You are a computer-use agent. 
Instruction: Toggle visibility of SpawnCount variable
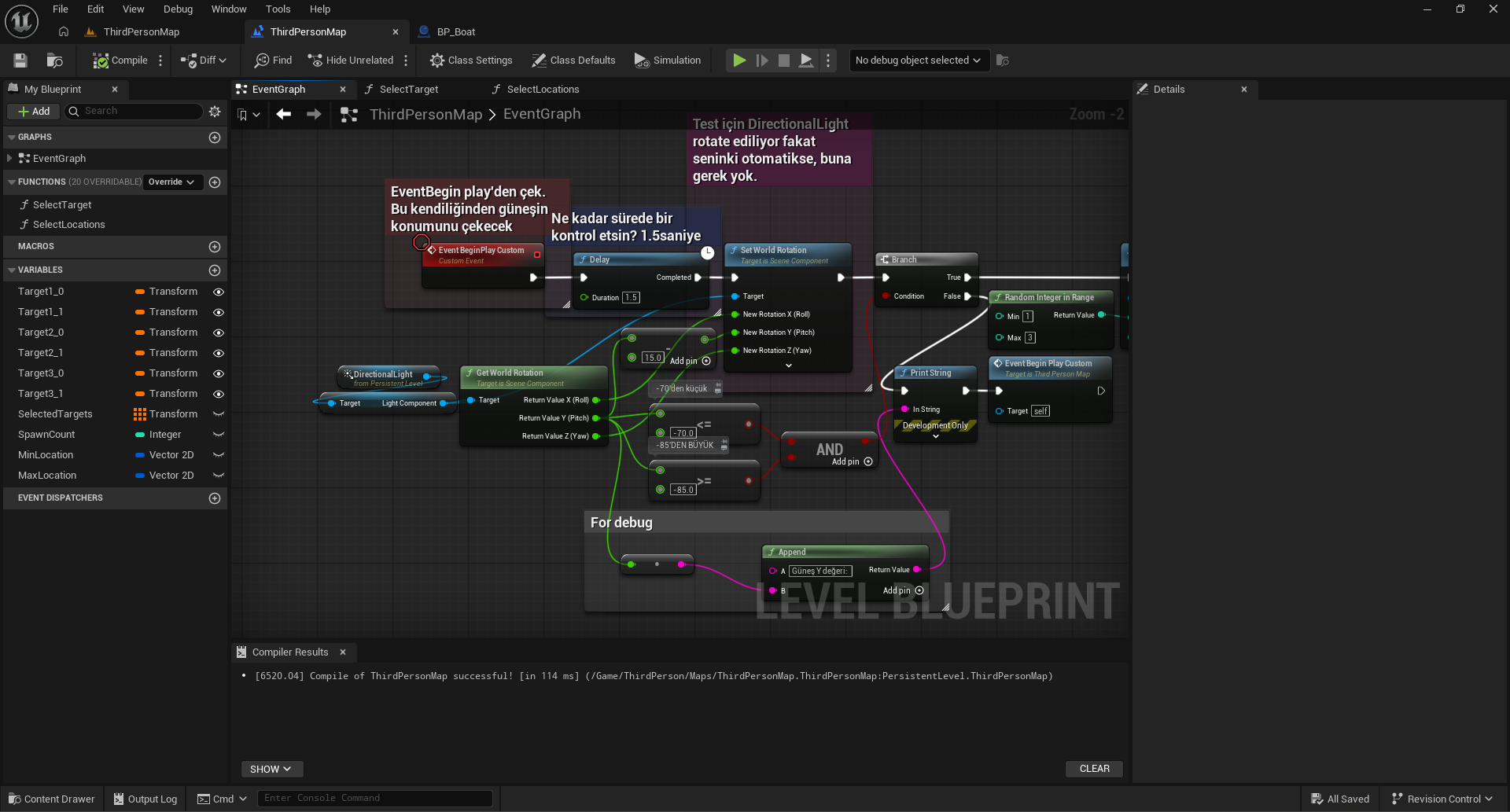(x=219, y=435)
